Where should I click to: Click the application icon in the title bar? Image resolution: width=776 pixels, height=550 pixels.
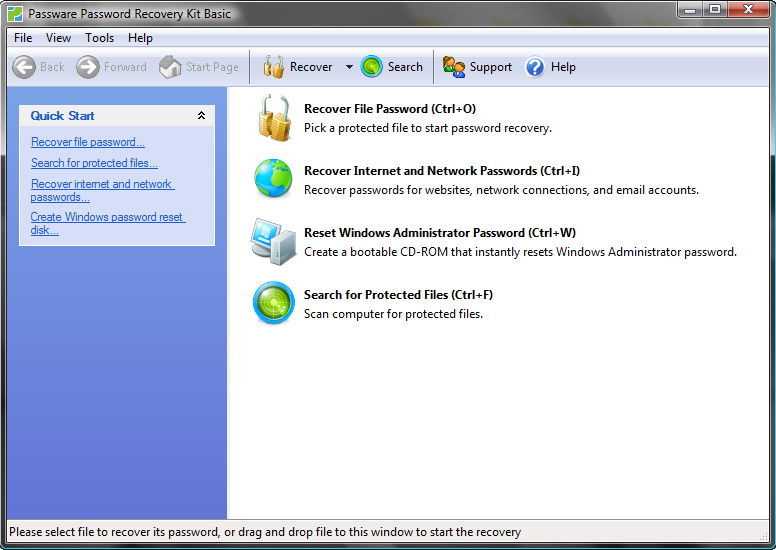[15, 13]
